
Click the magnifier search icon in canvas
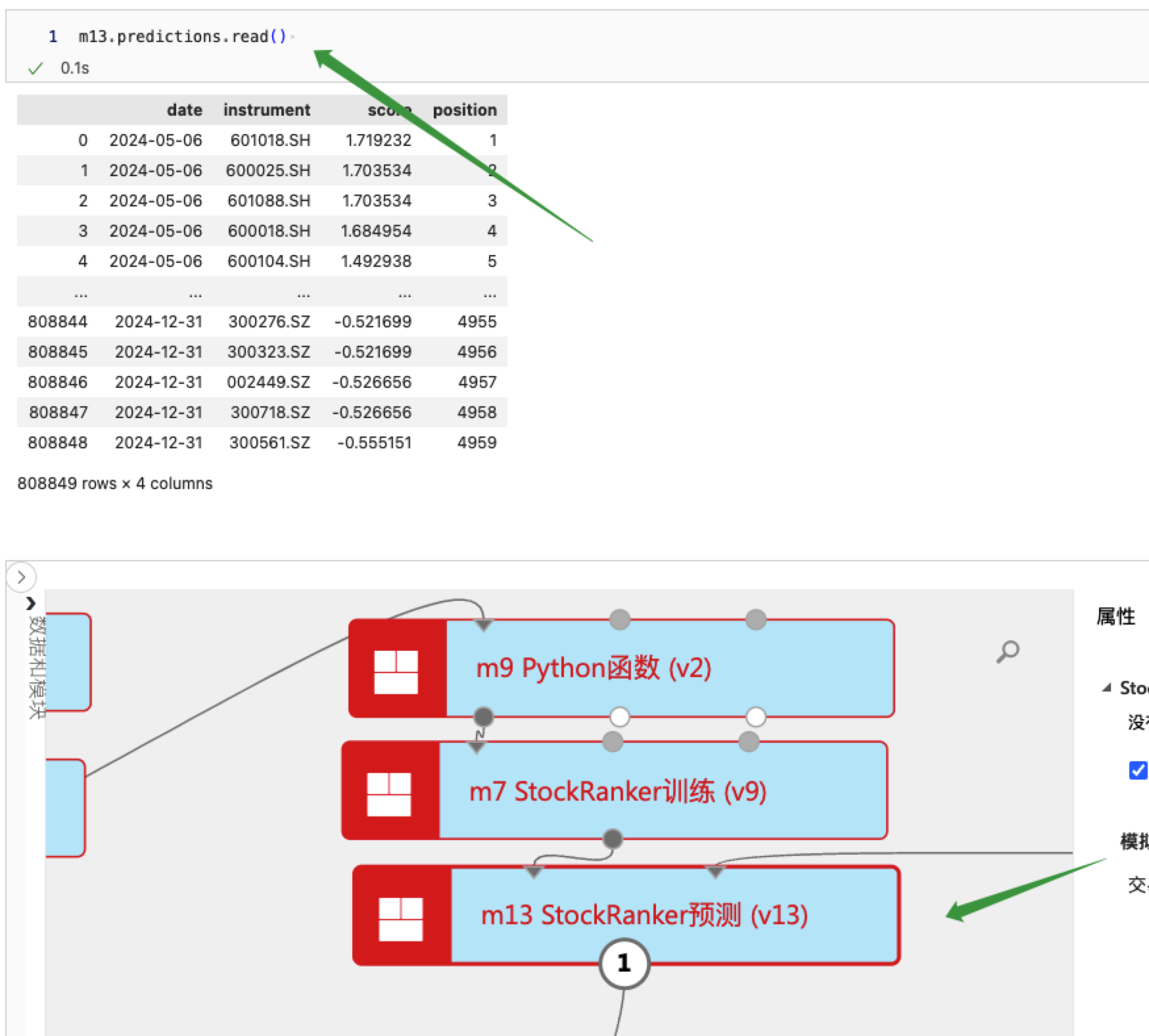1008,651
